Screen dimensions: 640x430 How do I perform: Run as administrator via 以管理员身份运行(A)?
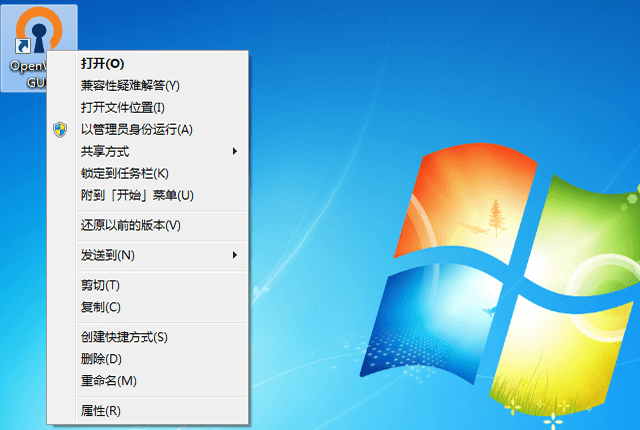(x=148, y=130)
